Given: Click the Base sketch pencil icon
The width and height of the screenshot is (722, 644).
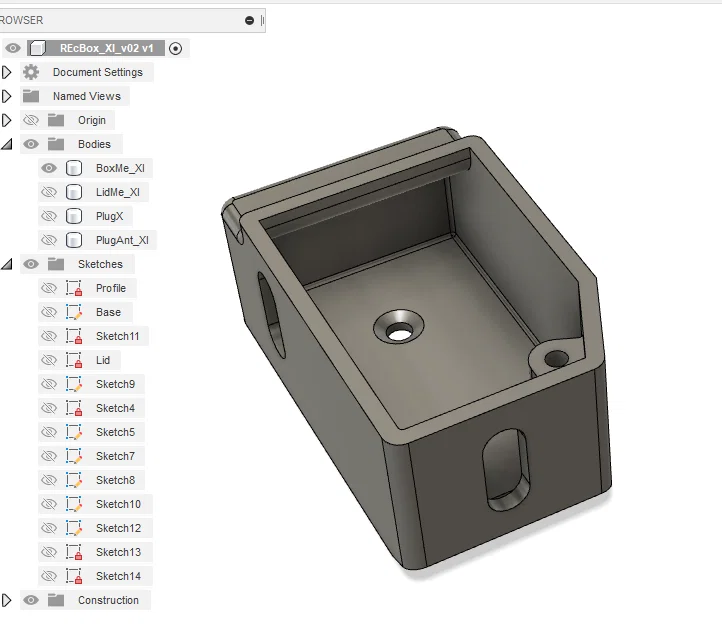Looking at the screenshot, I should (x=74, y=312).
